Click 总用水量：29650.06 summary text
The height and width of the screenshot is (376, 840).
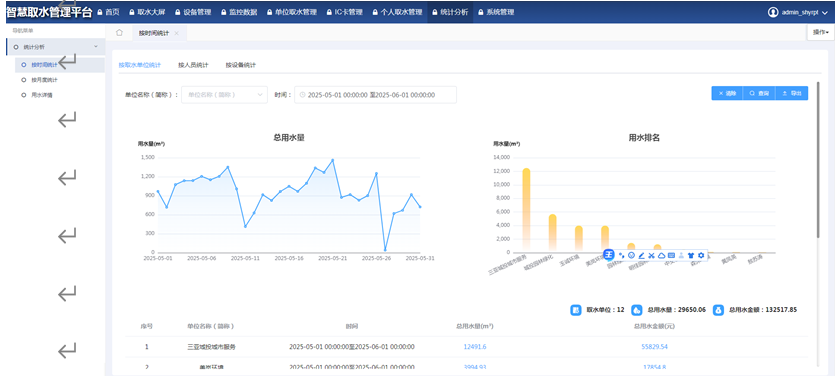coord(677,310)
